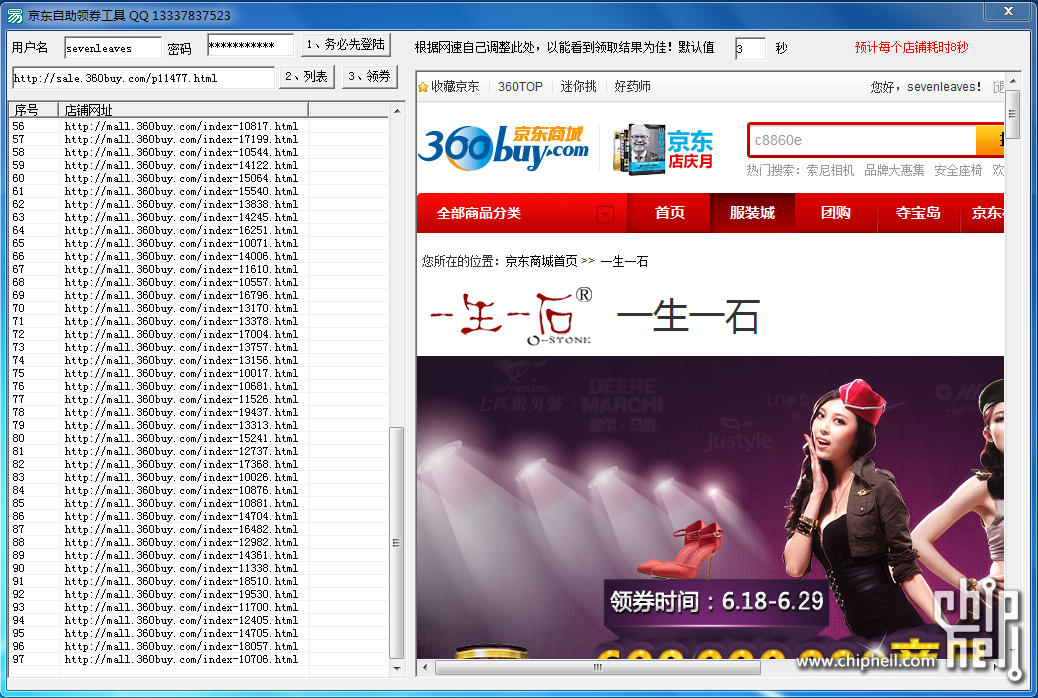Viewport: 1038px width, 698px height.
Task: Open the 团购 navigation tab
Action: coord(835,213)
